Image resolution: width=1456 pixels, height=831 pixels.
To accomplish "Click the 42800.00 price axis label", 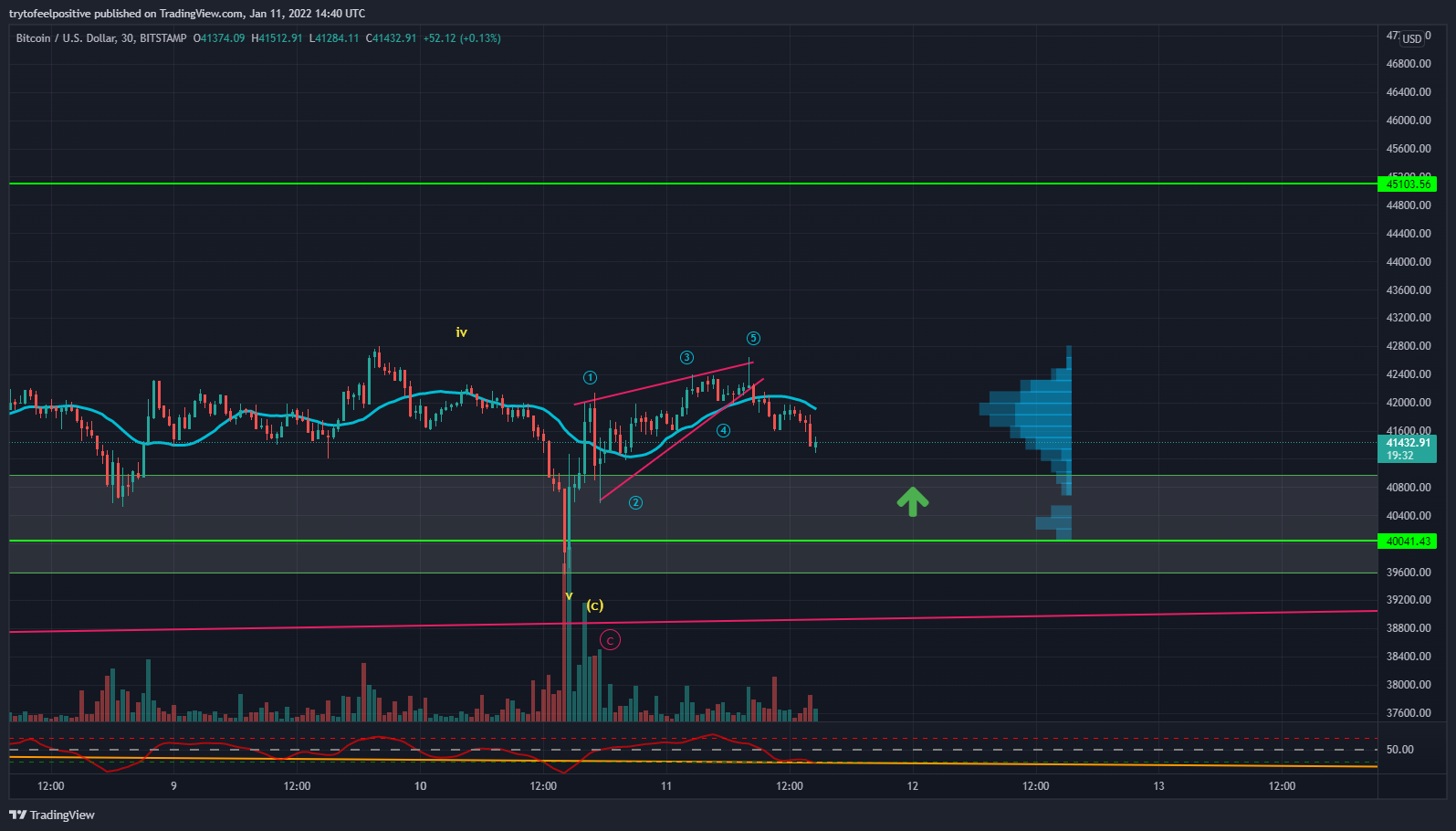I will pos(1409,346).
